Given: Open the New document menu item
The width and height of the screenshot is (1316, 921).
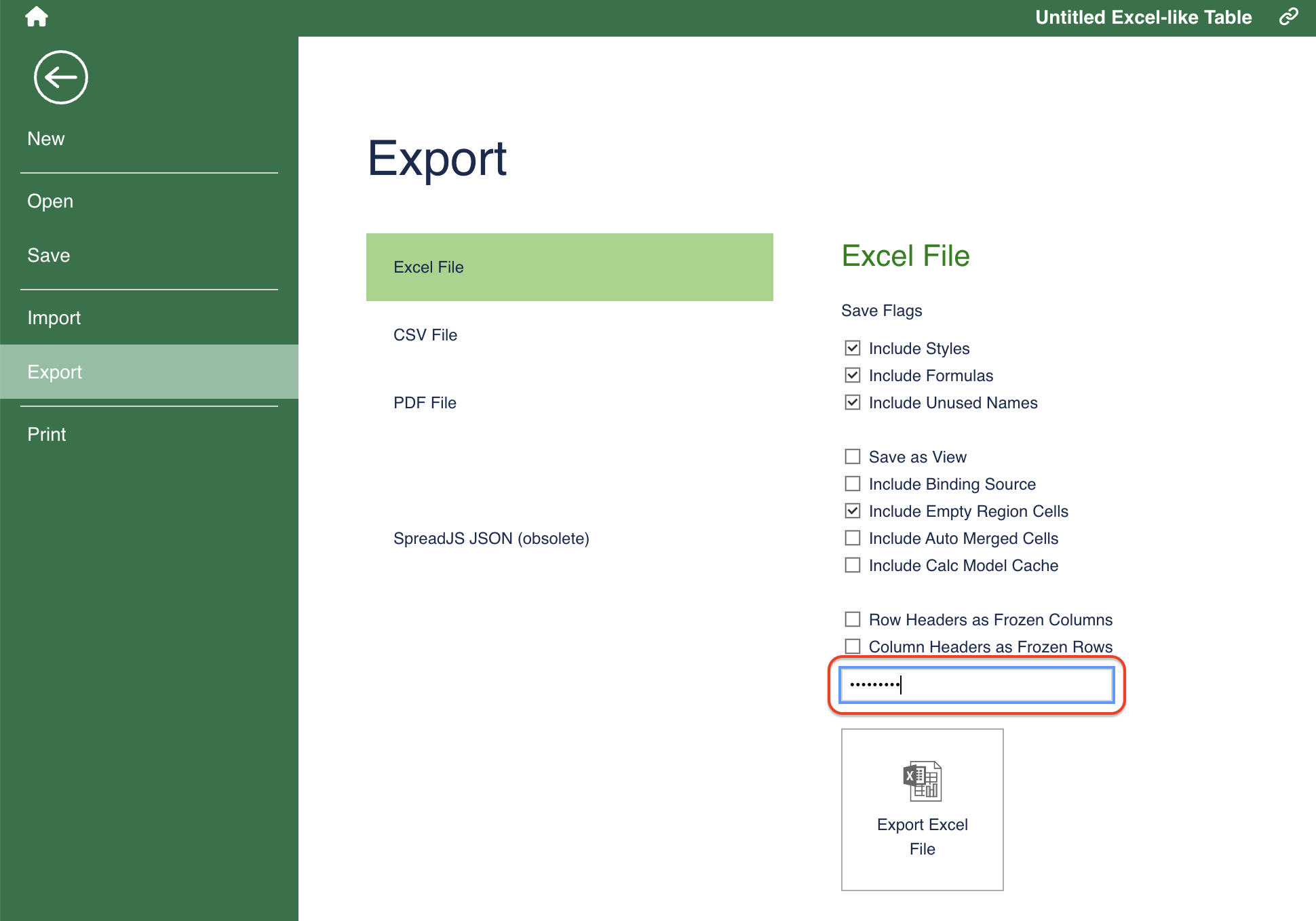Looking at the screenshot, I should 46,138.
